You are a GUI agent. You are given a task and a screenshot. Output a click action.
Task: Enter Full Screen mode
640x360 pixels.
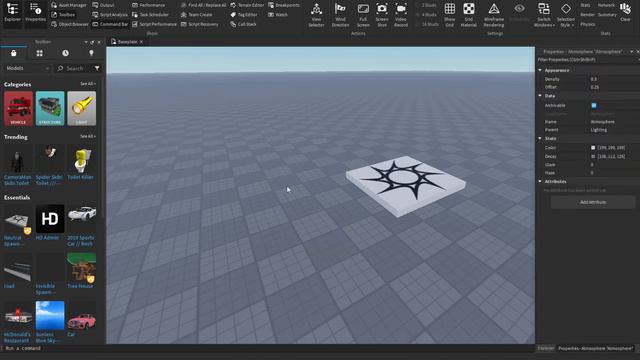pyautogui.click(x=363, y=15)
